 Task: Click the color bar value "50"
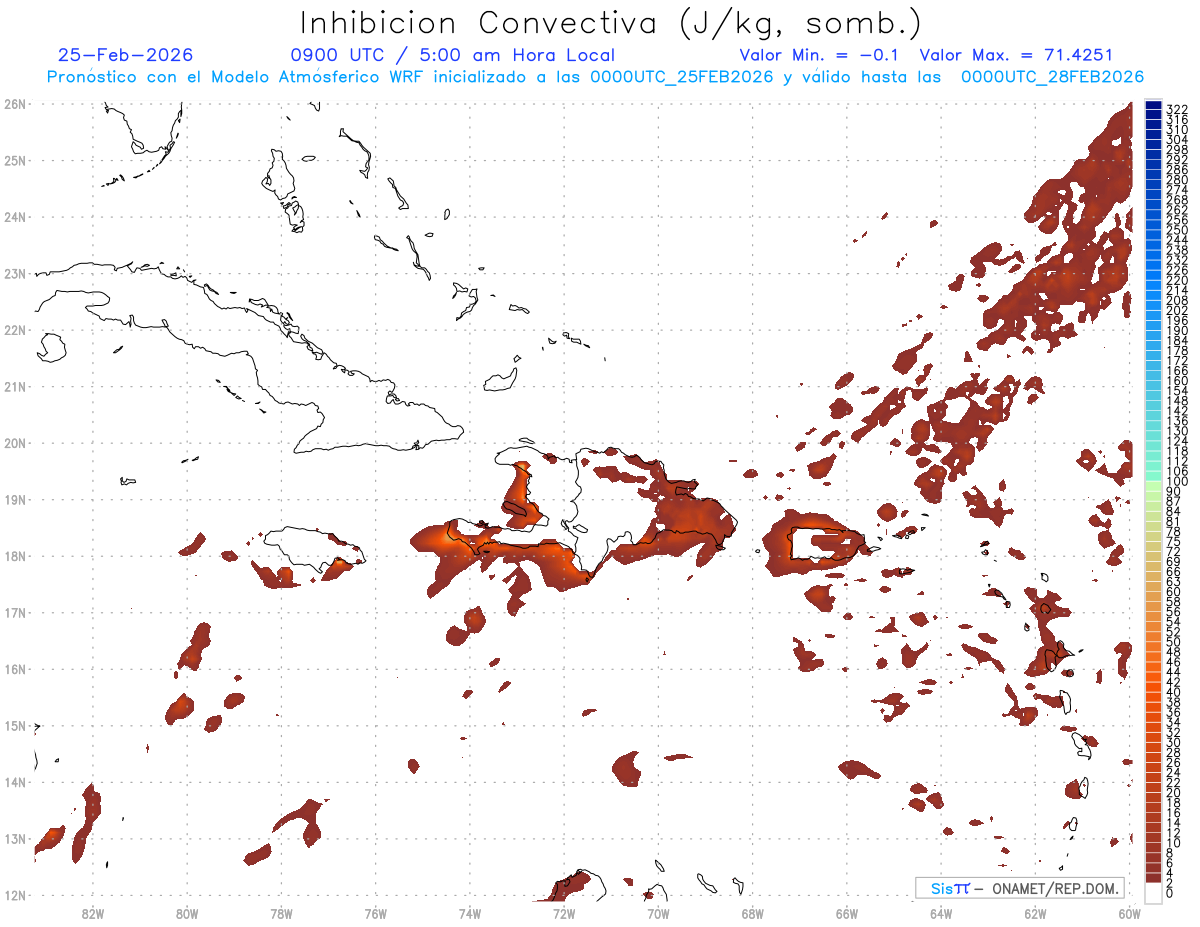point(1173,642)
